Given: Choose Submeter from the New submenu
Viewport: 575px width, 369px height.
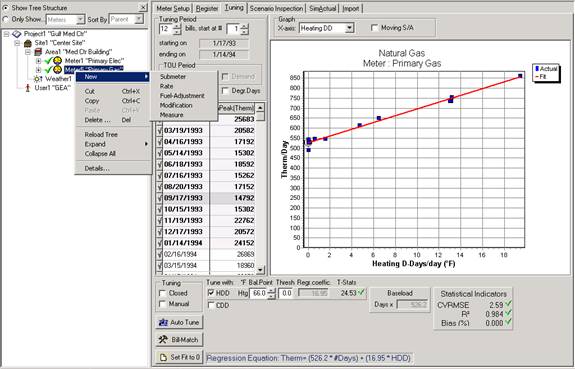Looking at the screenshot, I should (x=173, y=77).
